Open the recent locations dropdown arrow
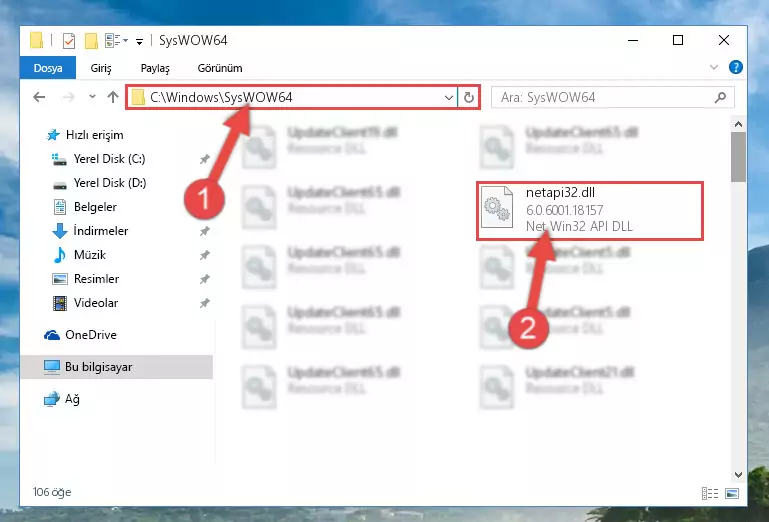Viewport: 769px width, 522px height. (92, 97)
